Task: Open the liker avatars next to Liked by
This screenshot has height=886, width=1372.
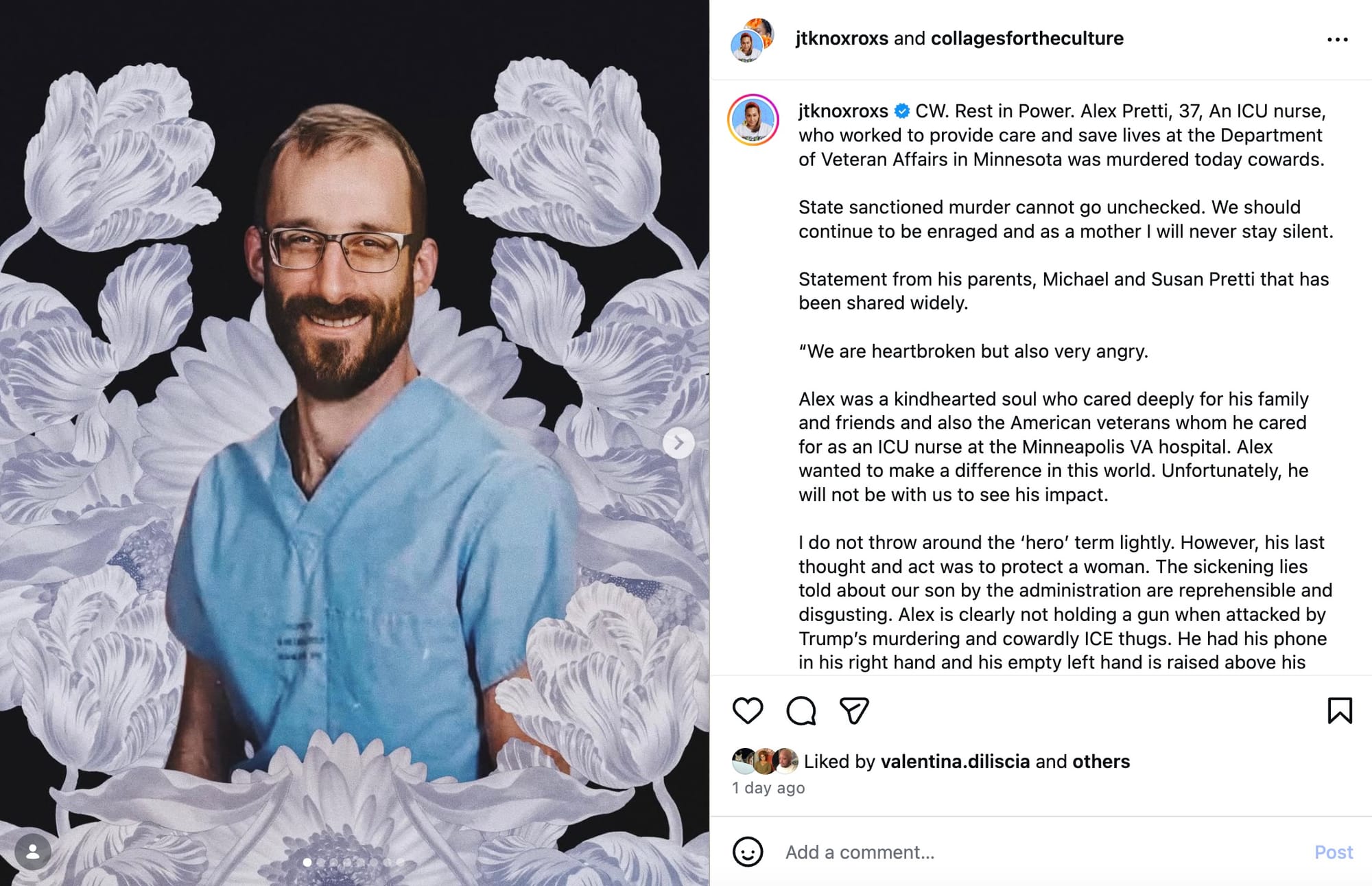Action: [765, 761]
